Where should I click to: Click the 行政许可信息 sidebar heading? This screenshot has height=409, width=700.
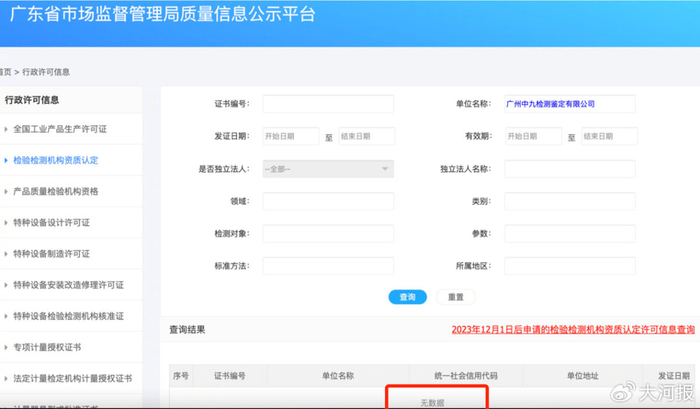[32, 100]
